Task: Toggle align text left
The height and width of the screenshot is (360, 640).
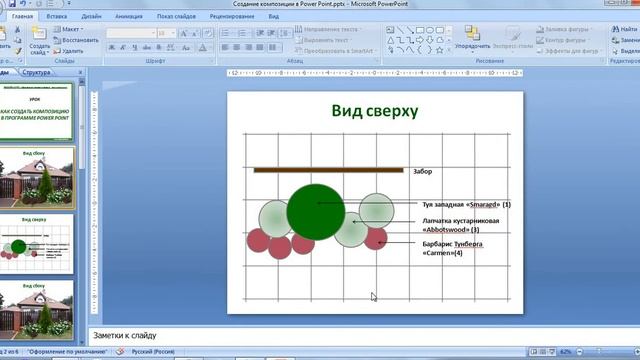Action: tap(225, 47)
